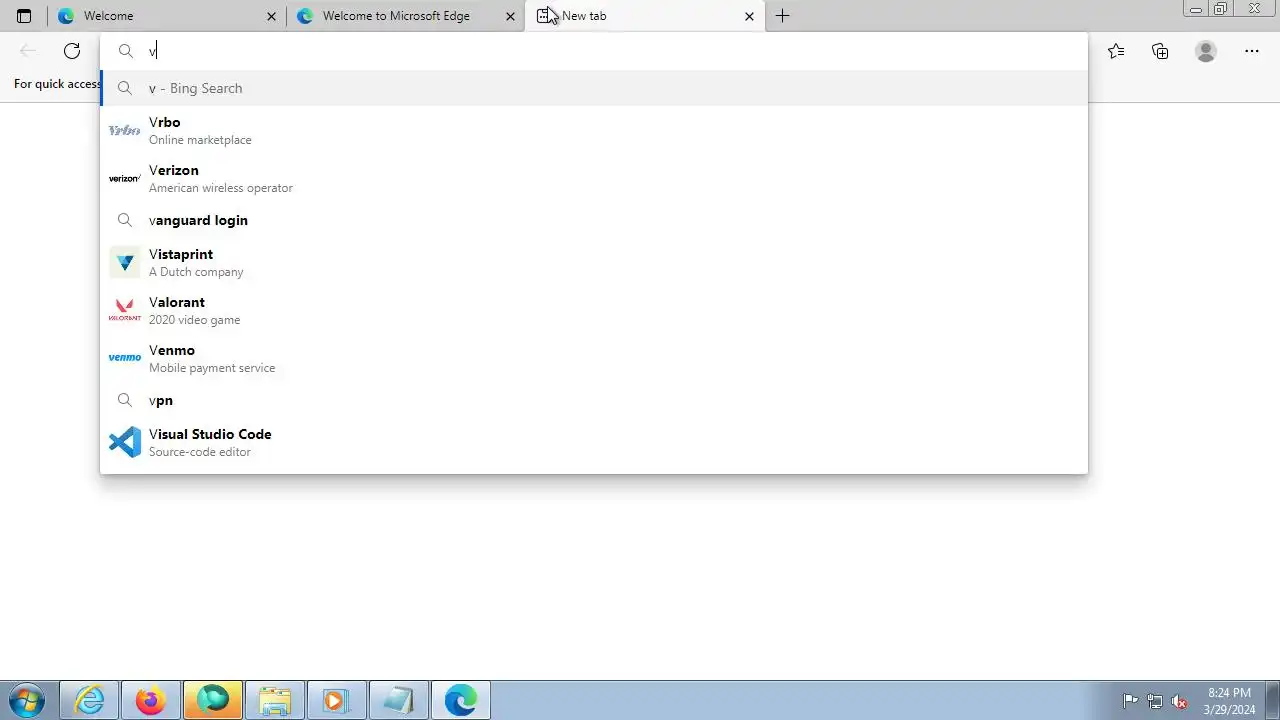Open the tab actions menu icon

pyautogui.click(x=24, y=16)
